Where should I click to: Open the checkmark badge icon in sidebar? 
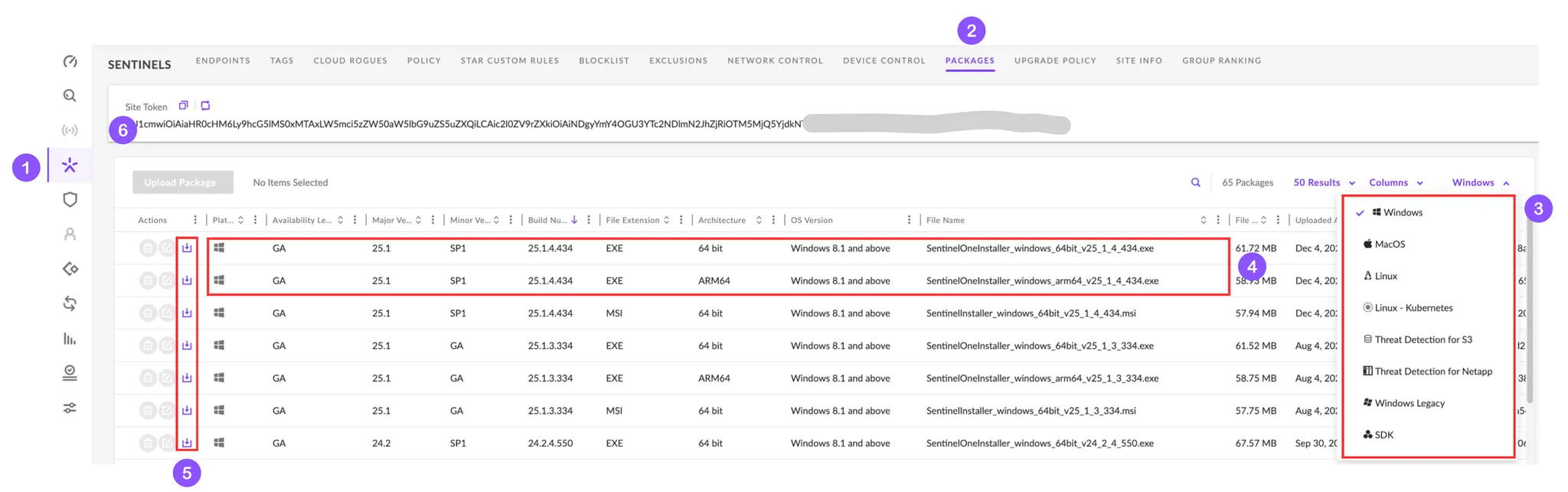[x=70, y=373]
